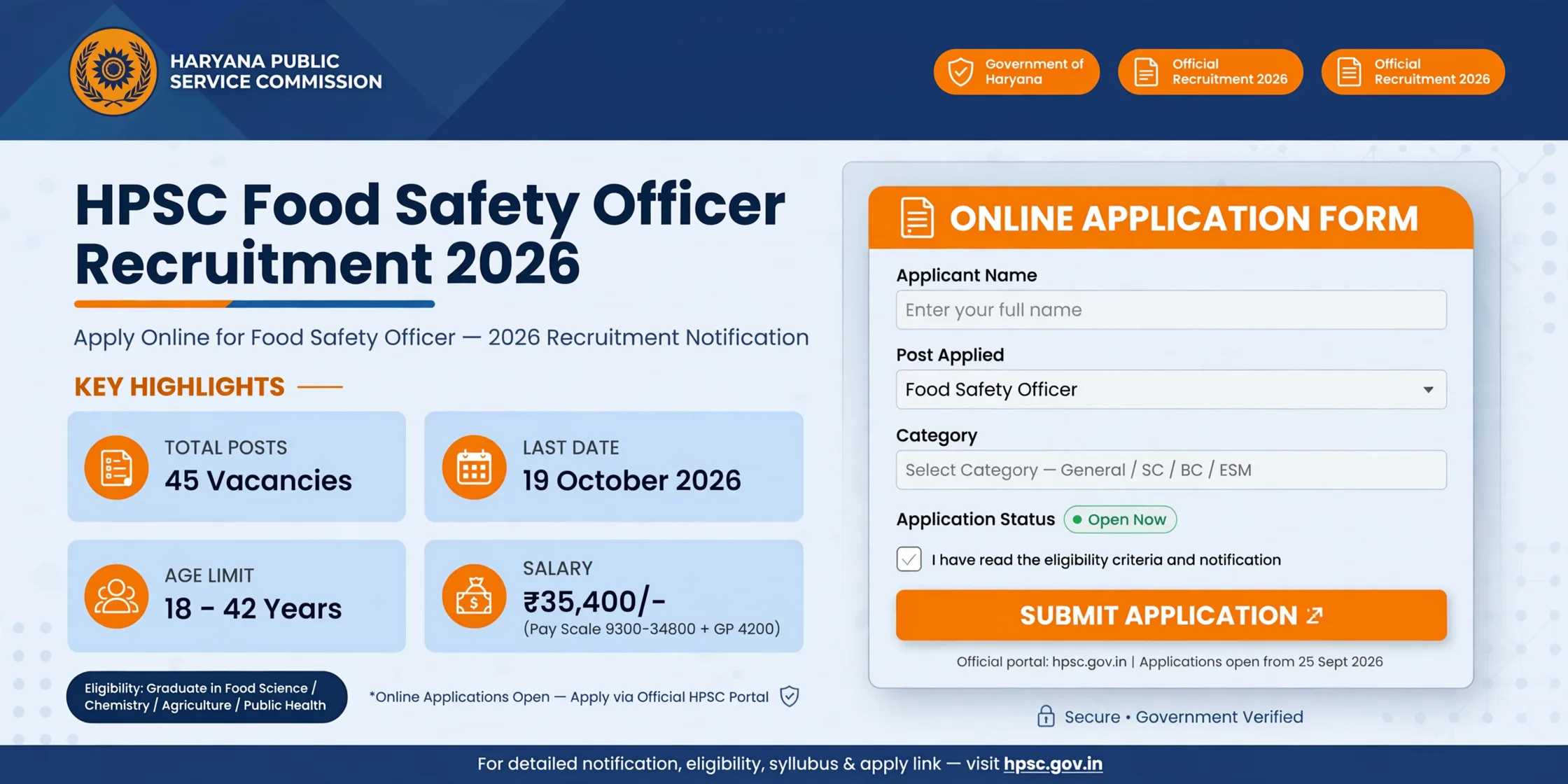
Task: Click the Apply Online for Food Safety Officer subtitle
Action: pos(441,337)
